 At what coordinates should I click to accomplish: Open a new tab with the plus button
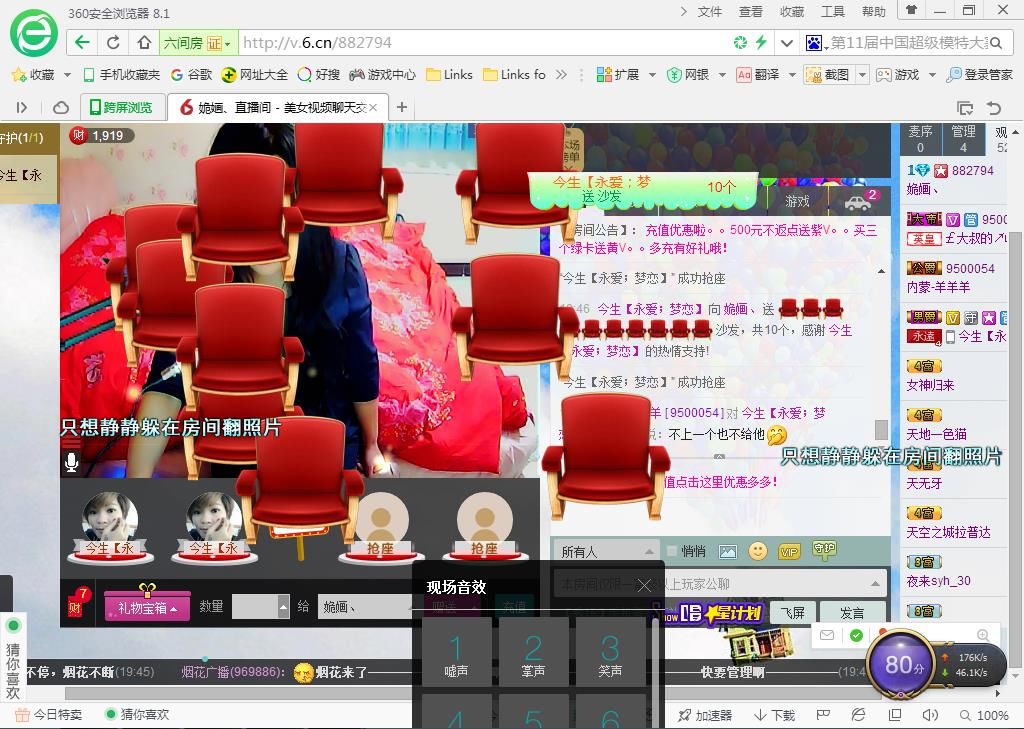(402, 107)
